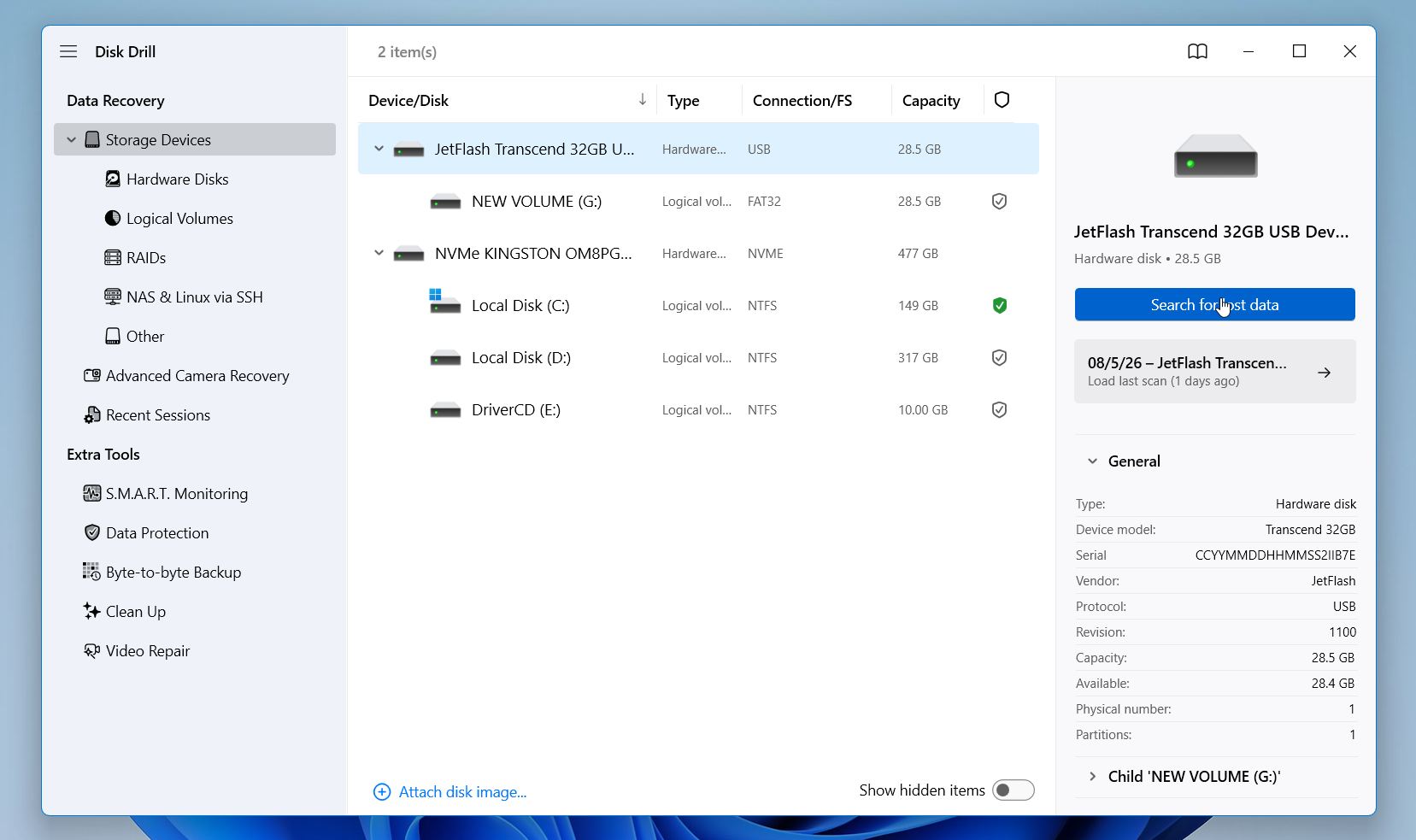The width and height of the screenshot is (1416, 840).
Task: Click the Search for lost data button
Action: (1214, 304)
